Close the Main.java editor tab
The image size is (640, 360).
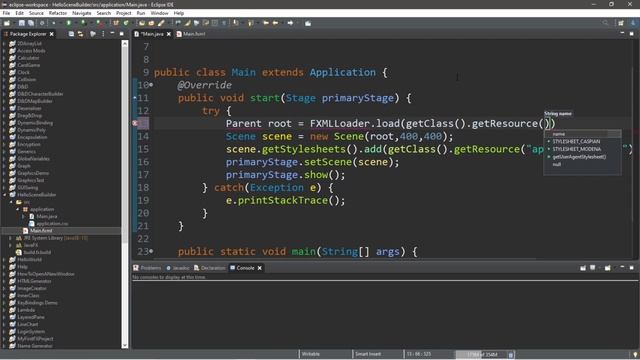[x=169, y=34]
